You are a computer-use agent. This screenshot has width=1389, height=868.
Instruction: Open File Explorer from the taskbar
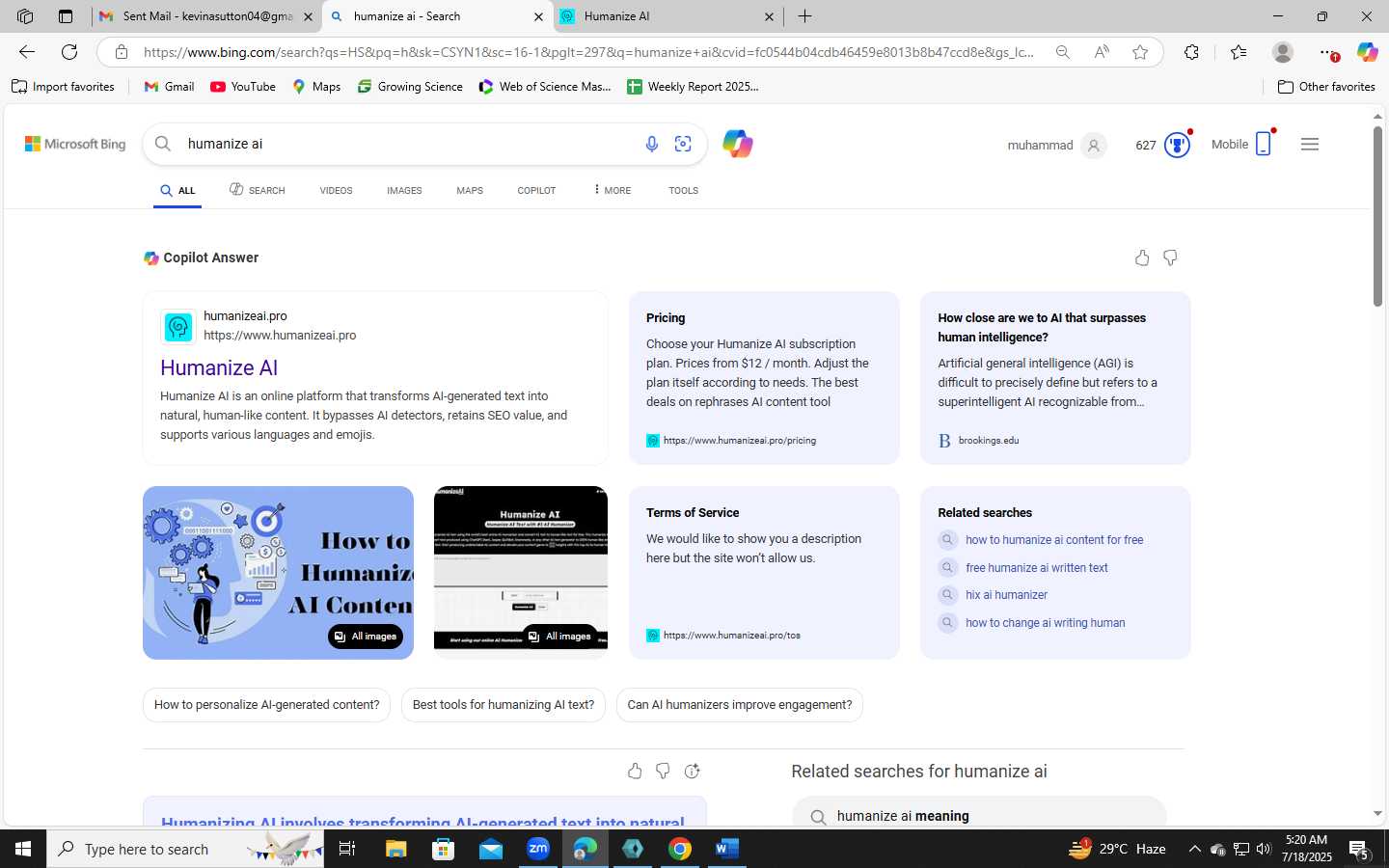[396, 849]
